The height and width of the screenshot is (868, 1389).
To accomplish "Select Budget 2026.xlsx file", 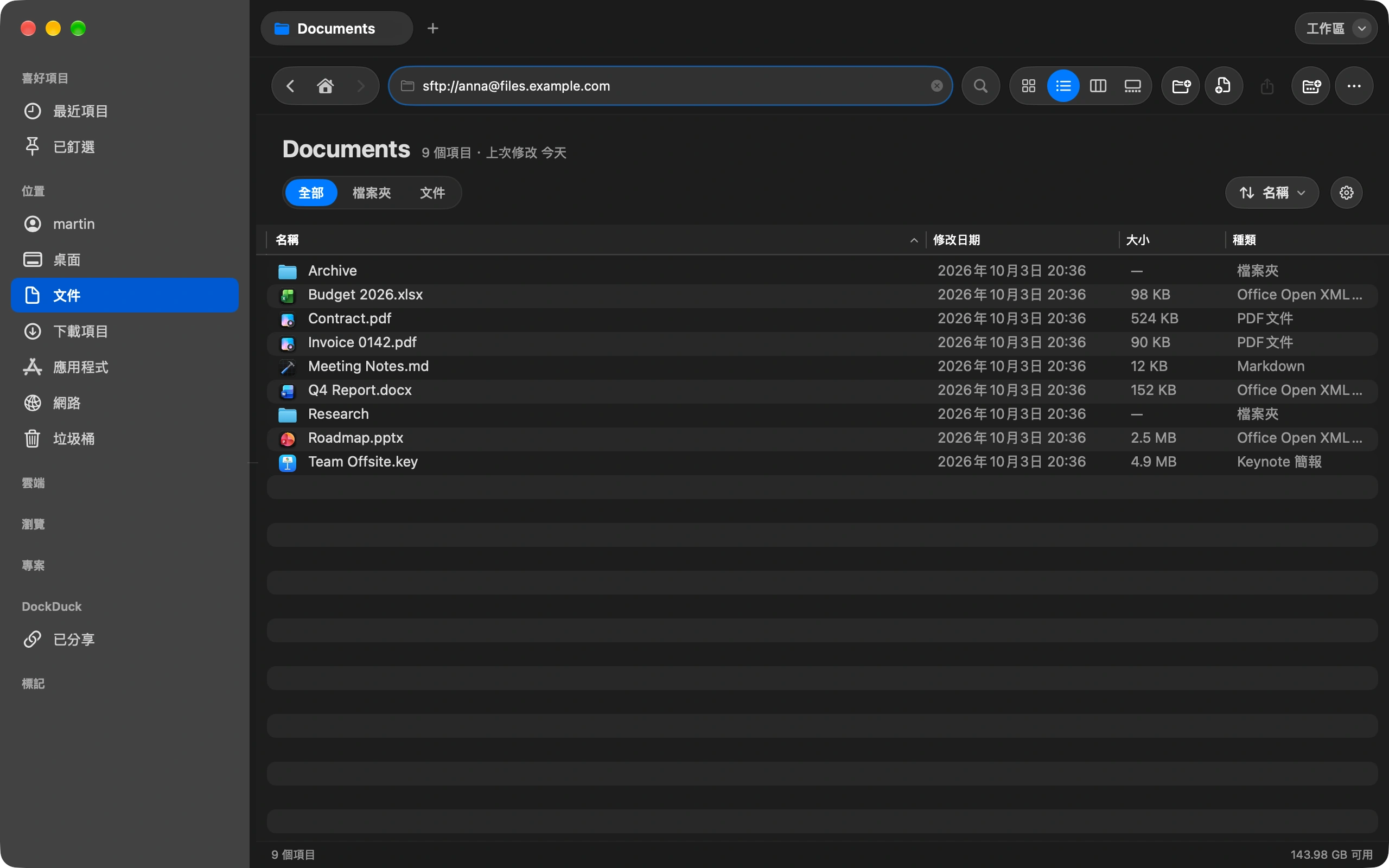I will (822, 295).
